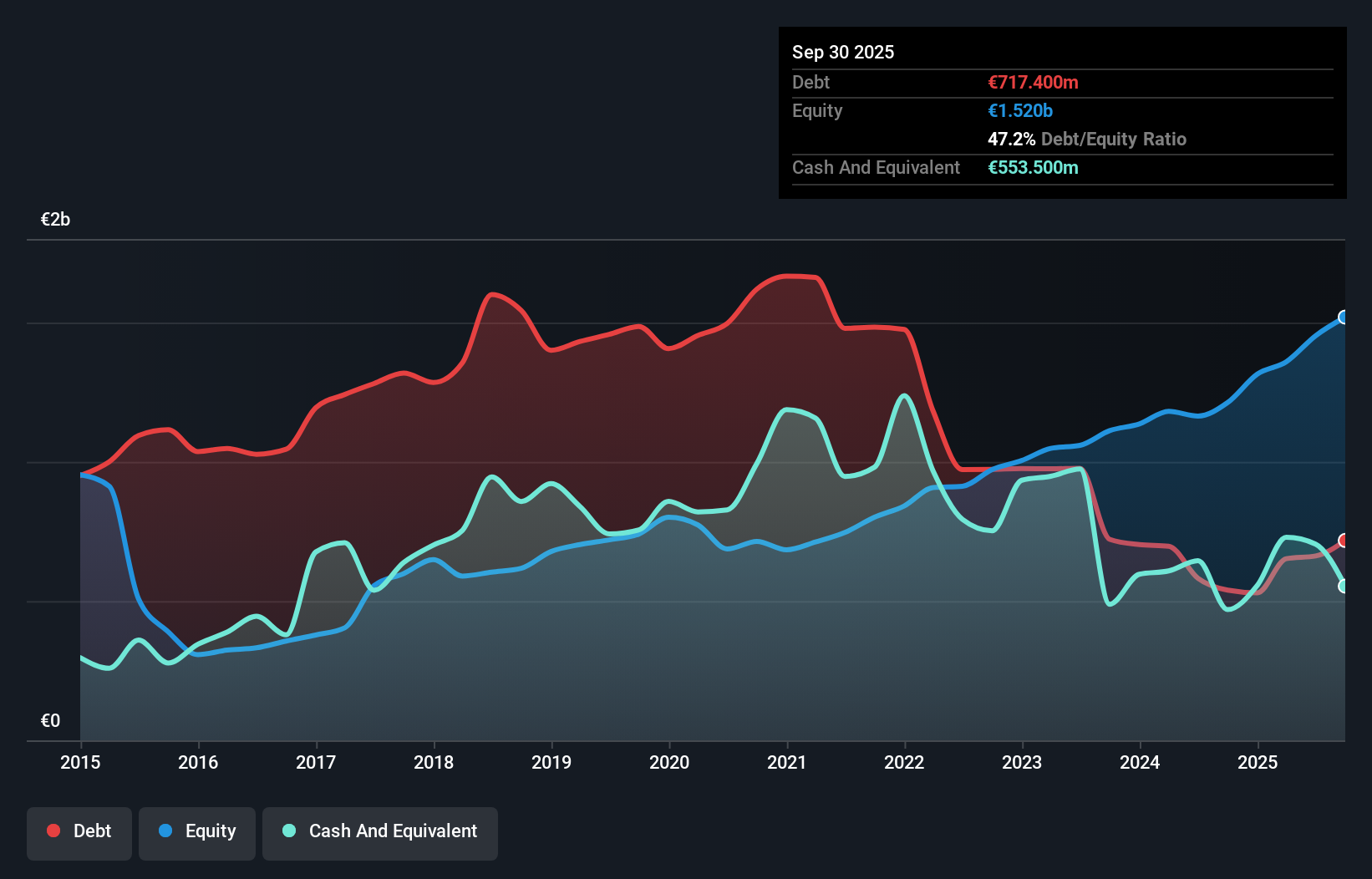
Task: Click the teal Cash And Equivalent legend dot
Action: (287, 831)
